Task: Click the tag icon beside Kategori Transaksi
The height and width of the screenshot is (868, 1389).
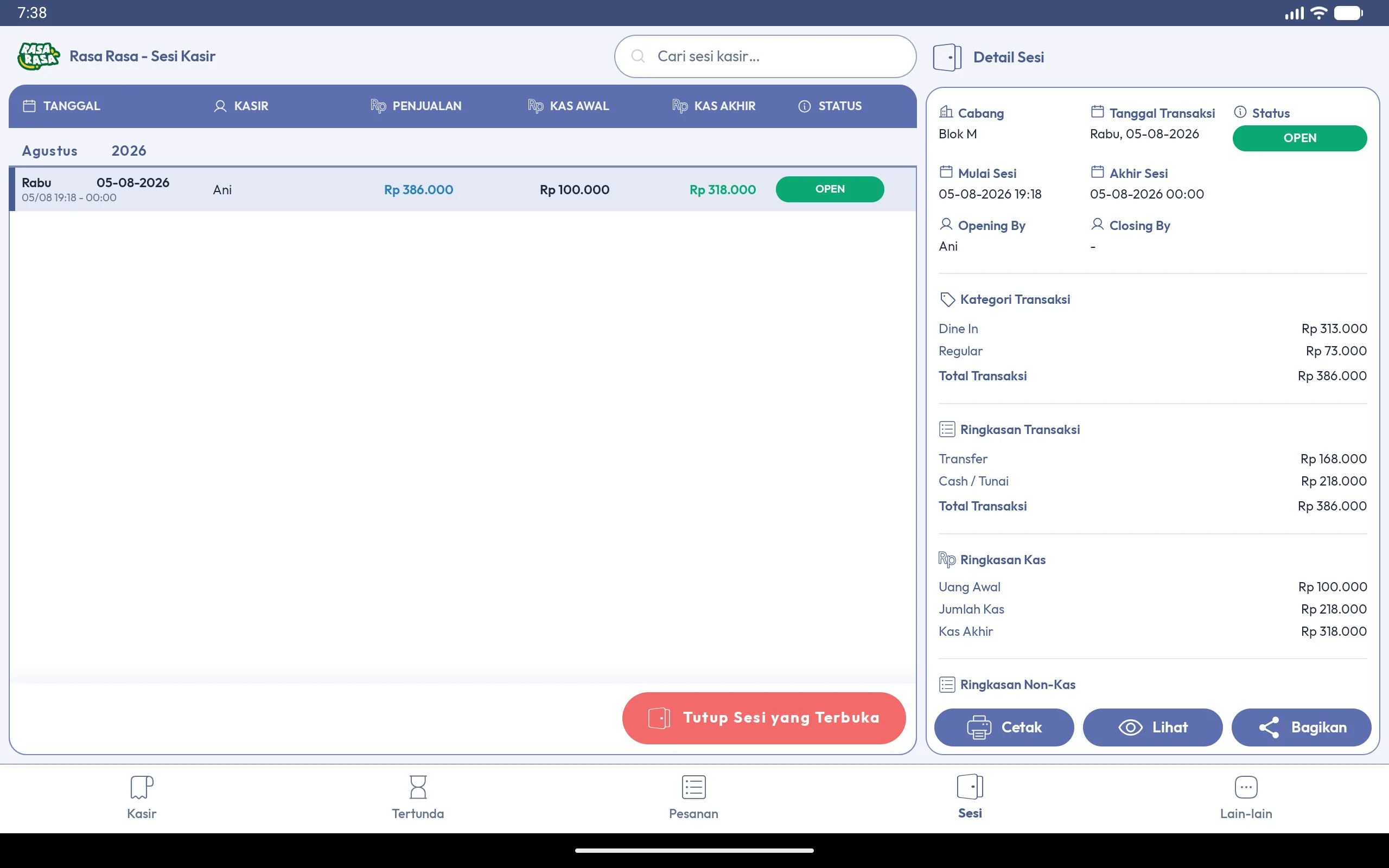Action: 947,299
